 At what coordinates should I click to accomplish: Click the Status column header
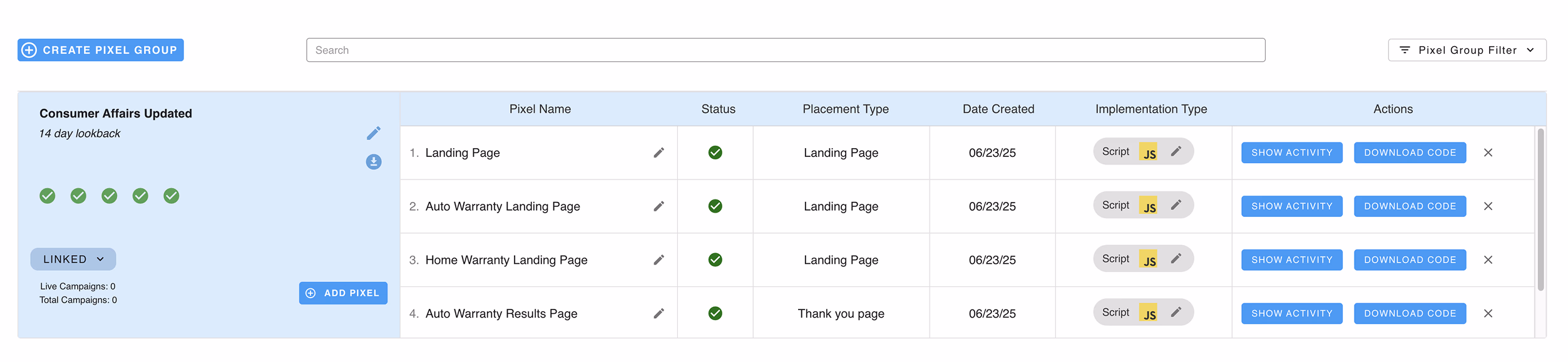[x=719, y=109]
